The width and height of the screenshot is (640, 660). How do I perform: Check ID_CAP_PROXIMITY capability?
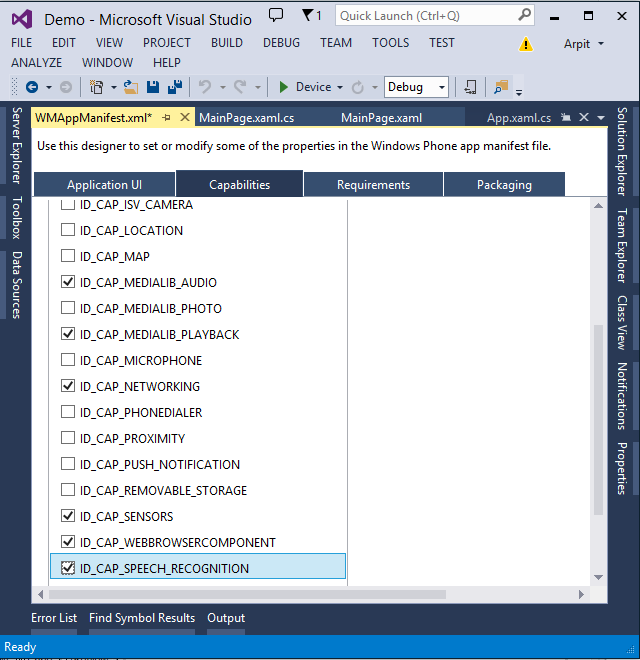(68, 438)
